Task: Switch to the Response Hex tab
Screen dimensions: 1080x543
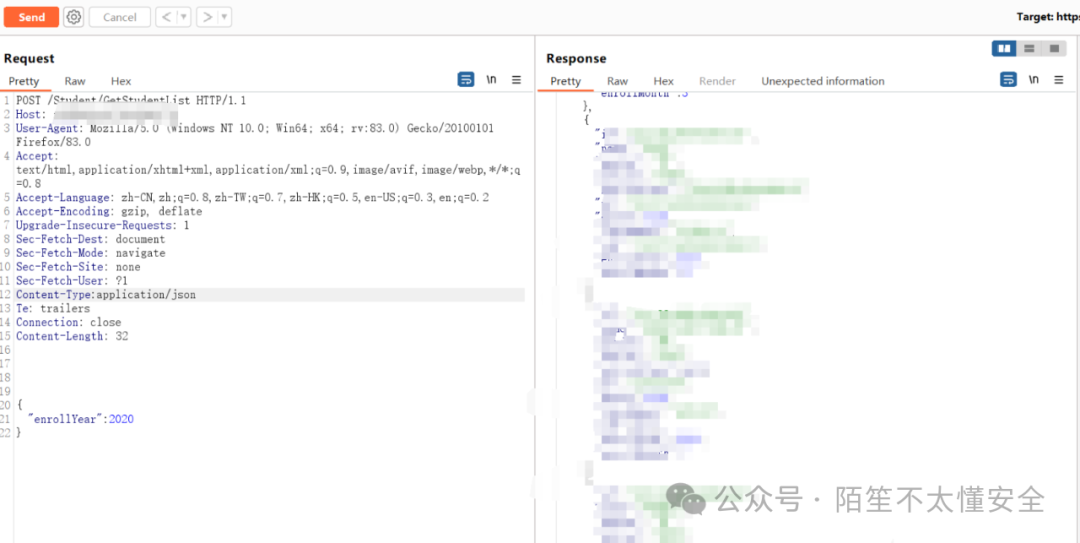Action: [x=664, y=81]
